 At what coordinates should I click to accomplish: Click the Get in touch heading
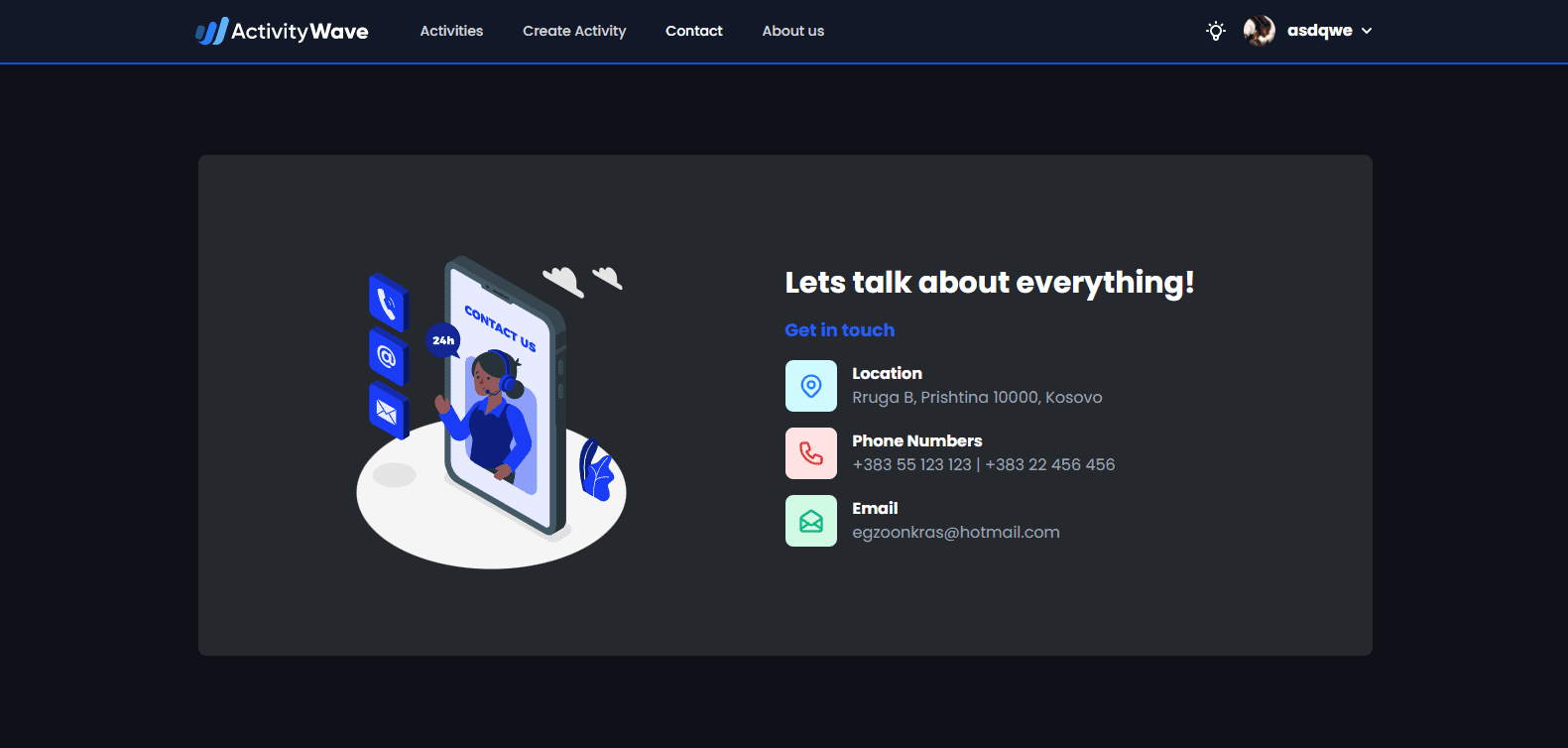point(840,330)
